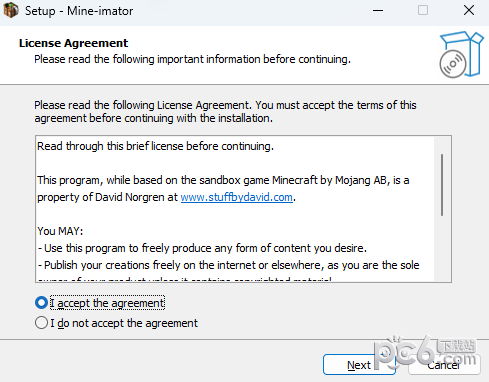Image resolution: width=489 pixels, height=382 pixels.
Task: Click the license text scrollbar thumb
Action: point(442,185)
